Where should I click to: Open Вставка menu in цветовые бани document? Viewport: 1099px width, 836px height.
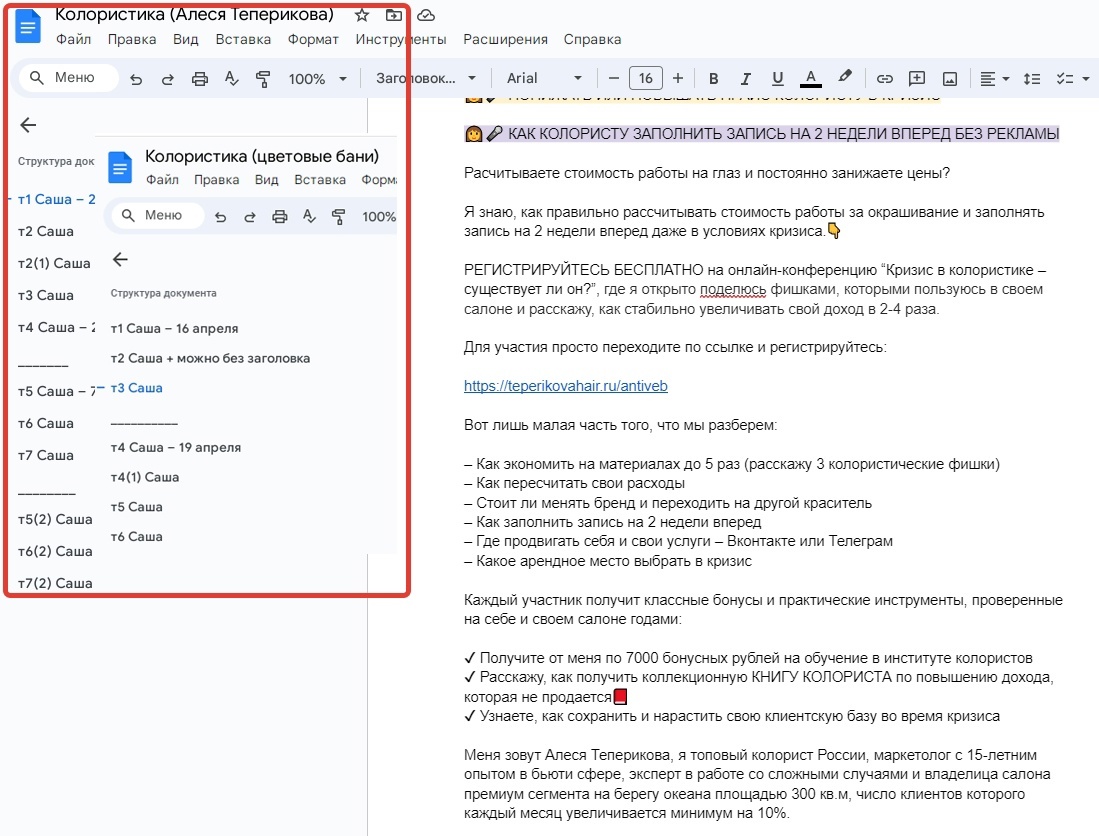tap(320, 180)
